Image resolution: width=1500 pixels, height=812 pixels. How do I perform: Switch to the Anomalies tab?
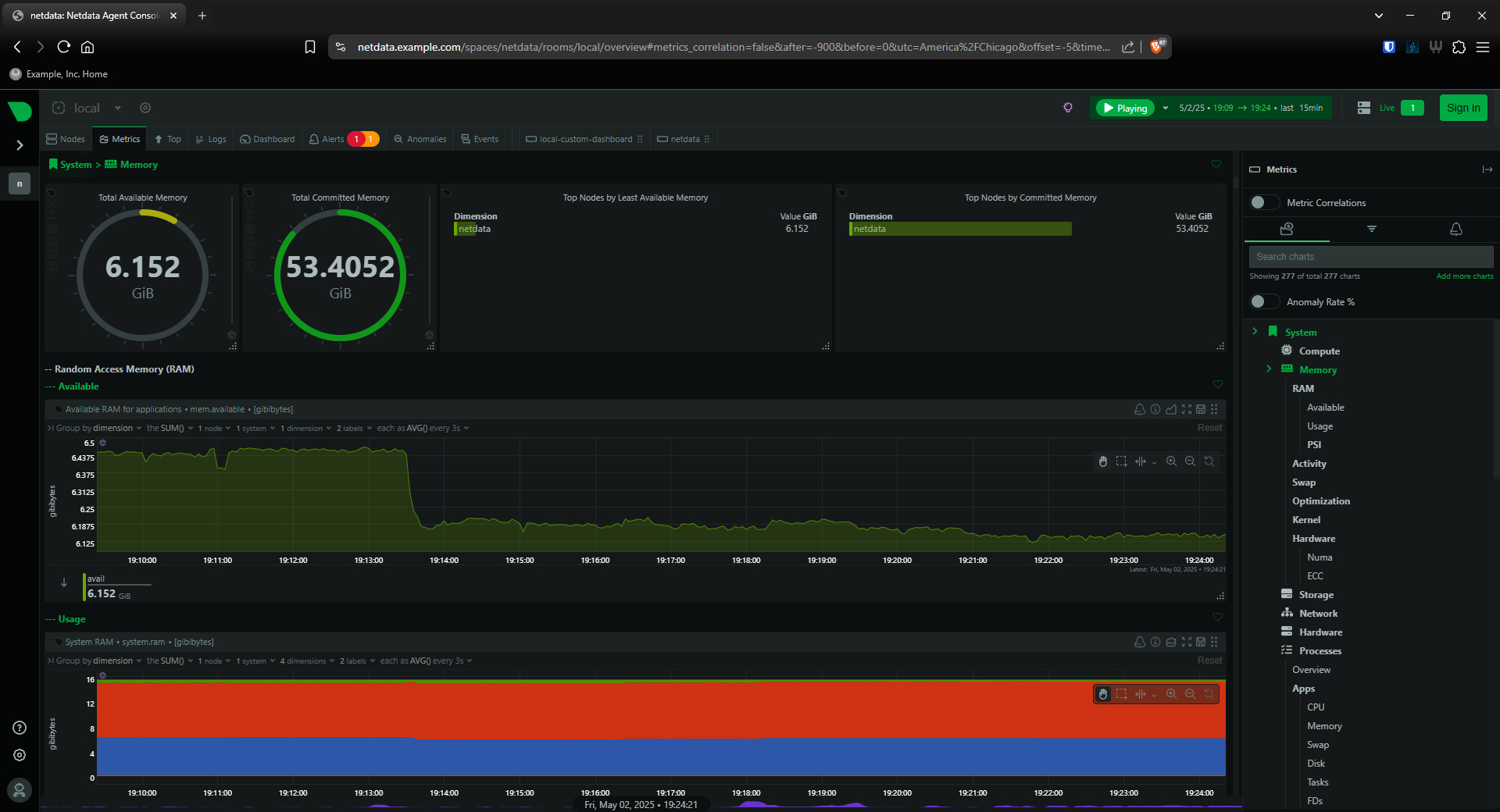tap(420, 139)
